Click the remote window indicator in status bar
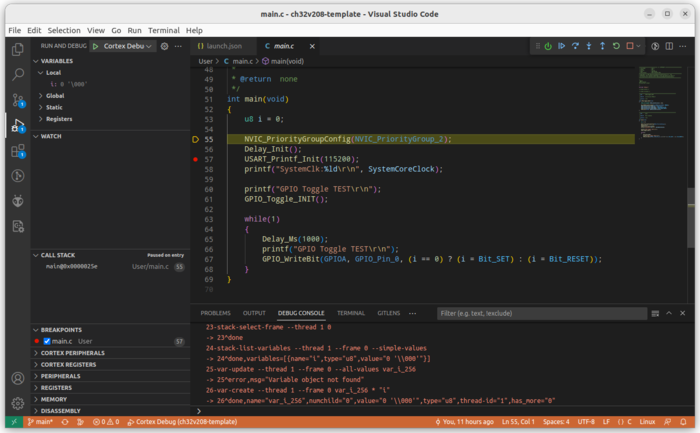This screenshot has width=700, height=433. click(x=14, y=421)
